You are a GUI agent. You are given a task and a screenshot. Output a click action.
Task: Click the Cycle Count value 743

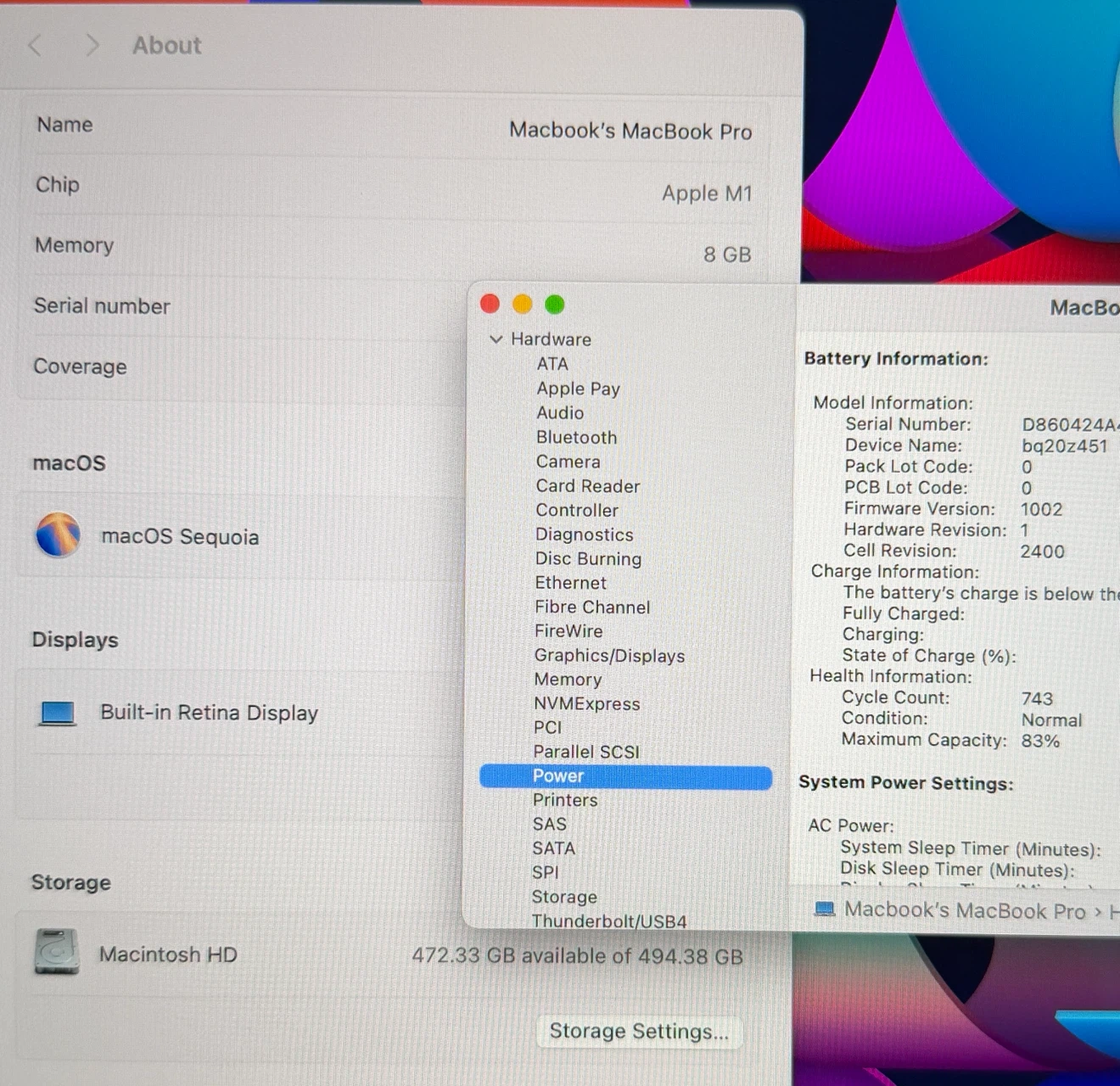1037,698
